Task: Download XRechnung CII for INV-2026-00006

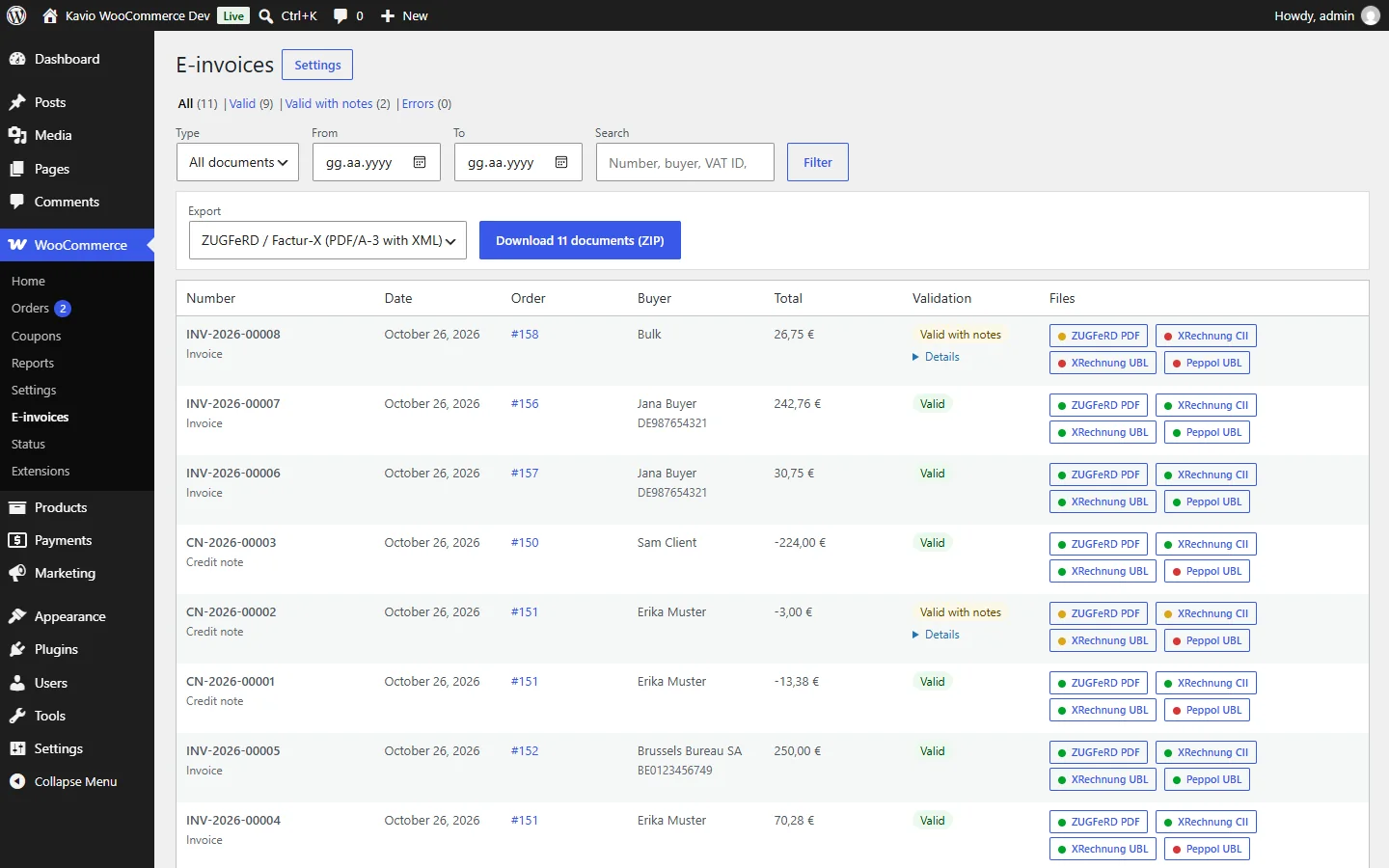Action: (1206, 475)
